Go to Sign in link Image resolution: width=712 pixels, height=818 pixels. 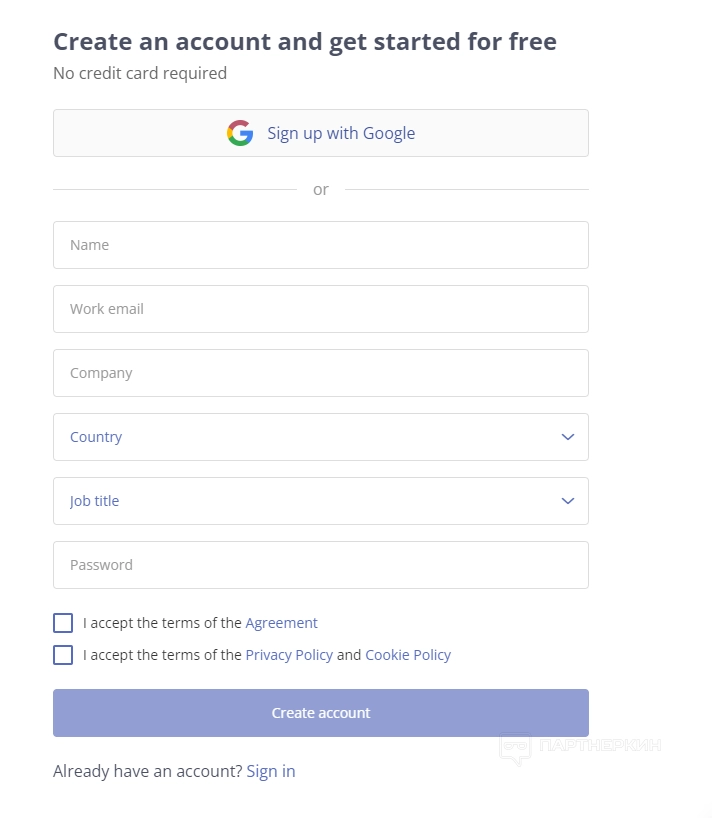(x=271, y=771)
